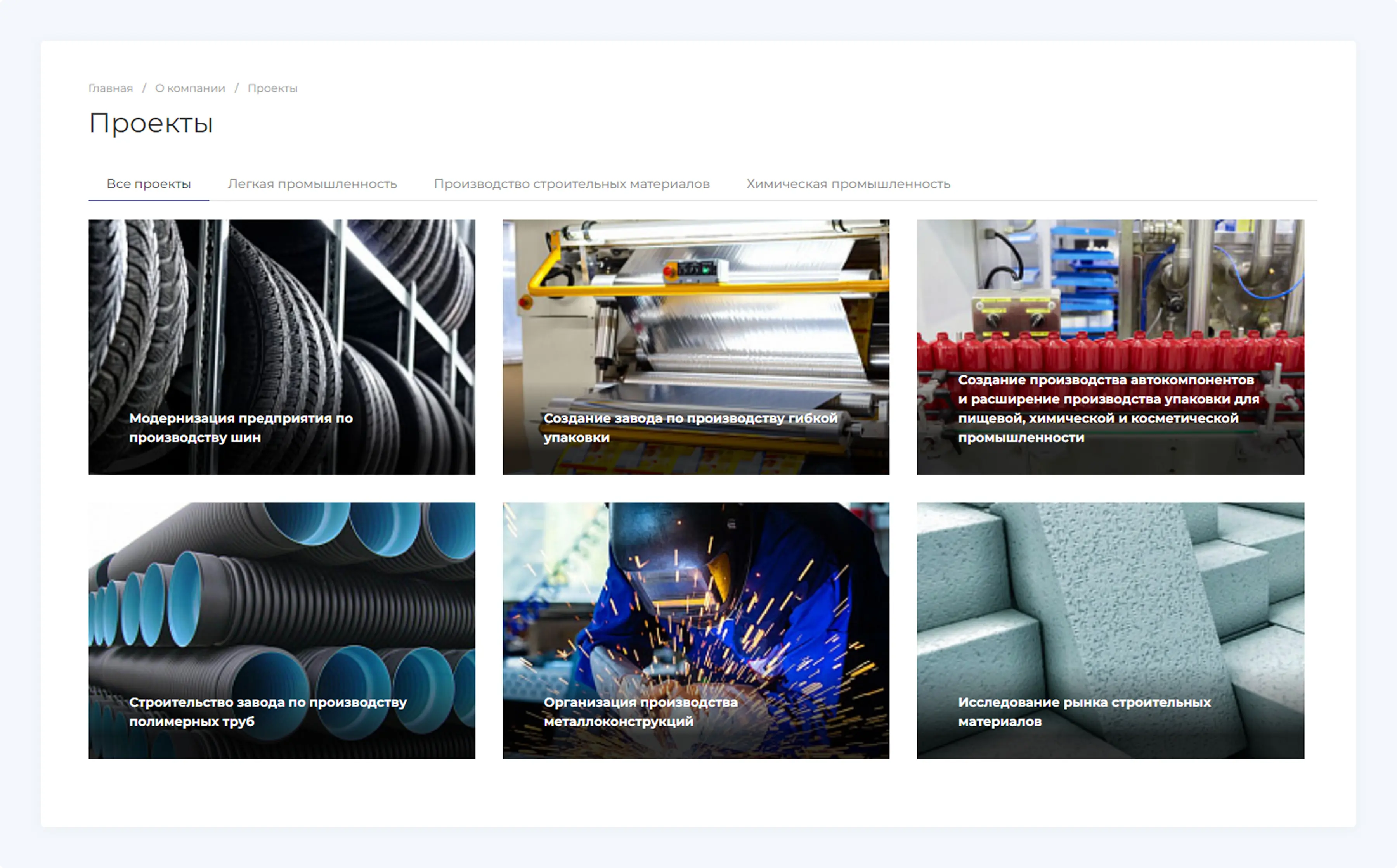Click the Проекты page heading
1397x868 pixels.
[151, 123]
